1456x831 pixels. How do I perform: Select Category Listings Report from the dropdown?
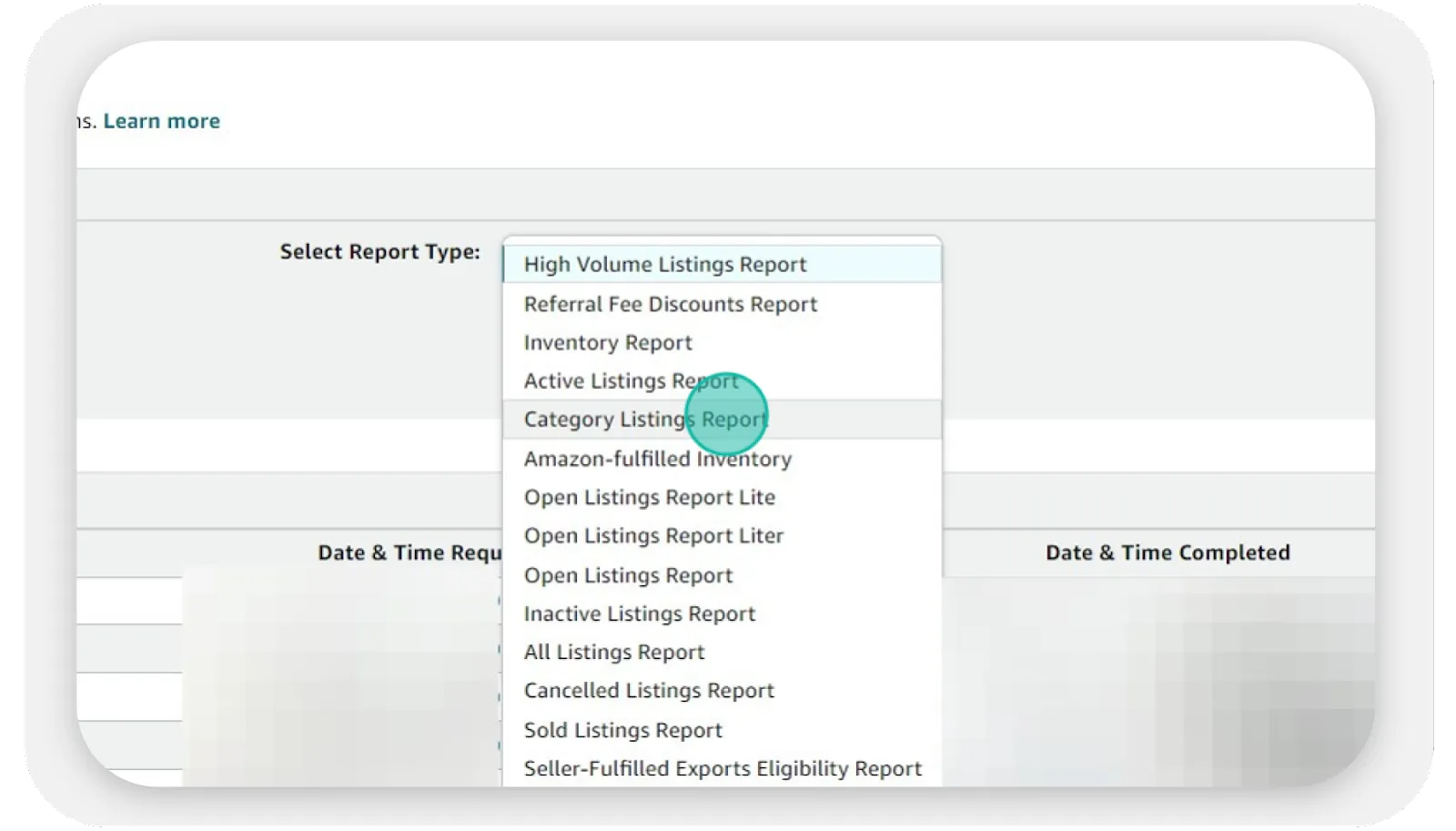click(x=645, y=419)
